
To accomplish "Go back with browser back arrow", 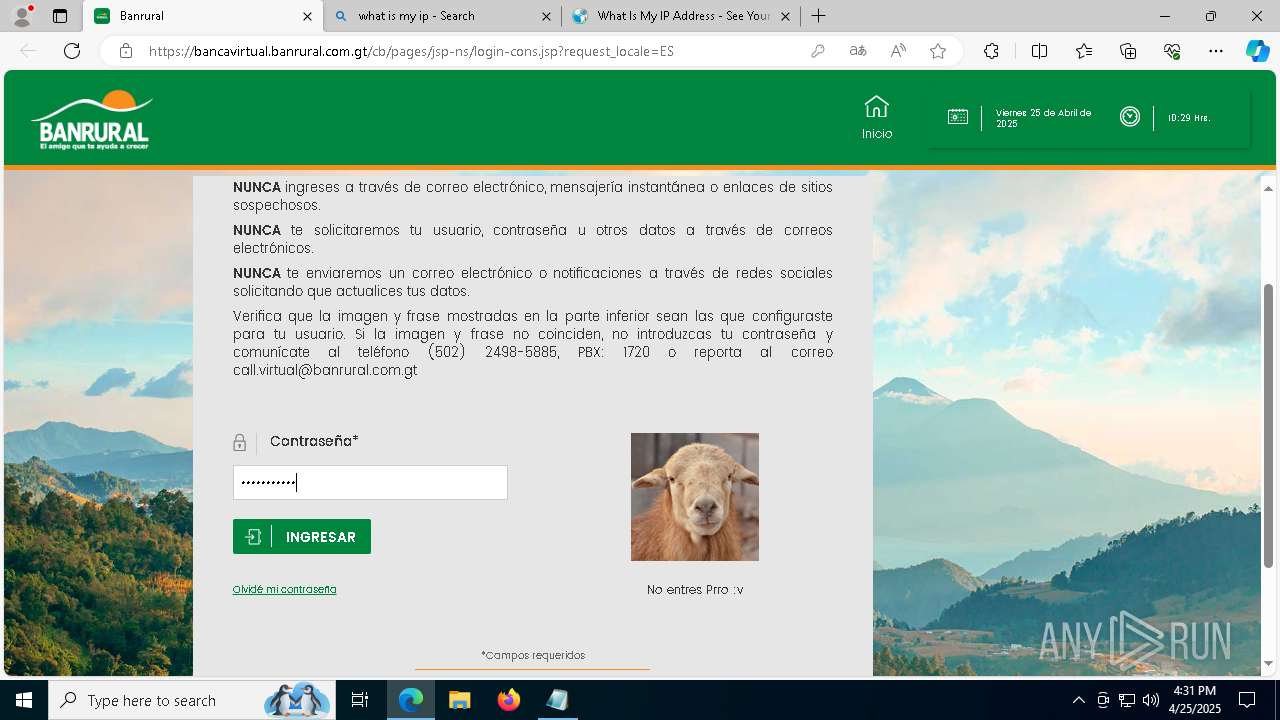I will coord(28,51).
